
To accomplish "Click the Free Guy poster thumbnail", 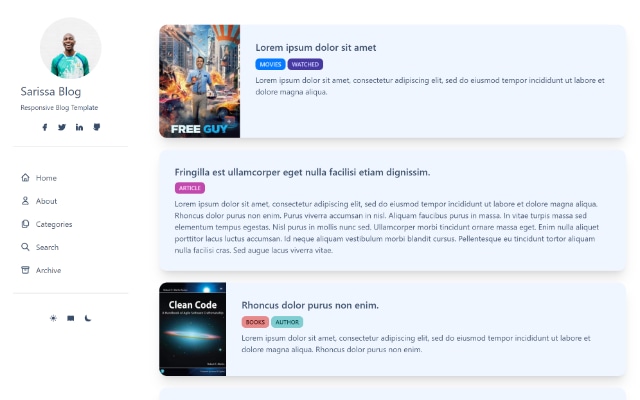I will [x=199, y=81].
